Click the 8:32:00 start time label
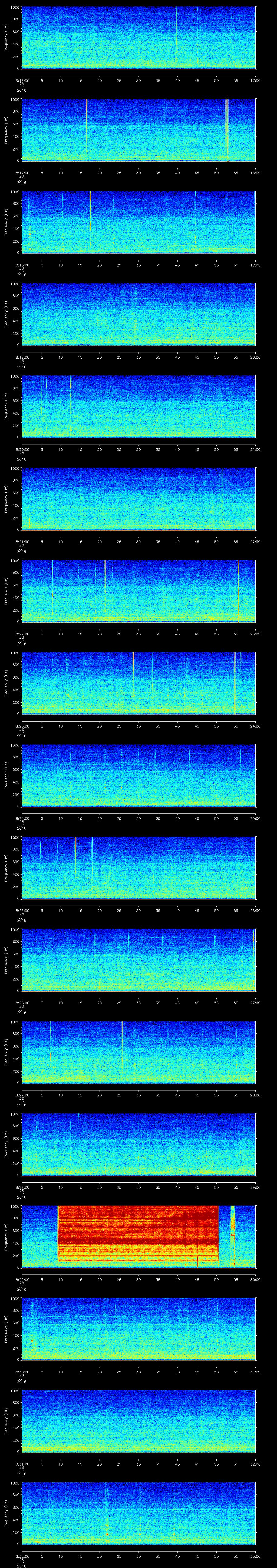The image size is (277, 1568). [22, 1556]
